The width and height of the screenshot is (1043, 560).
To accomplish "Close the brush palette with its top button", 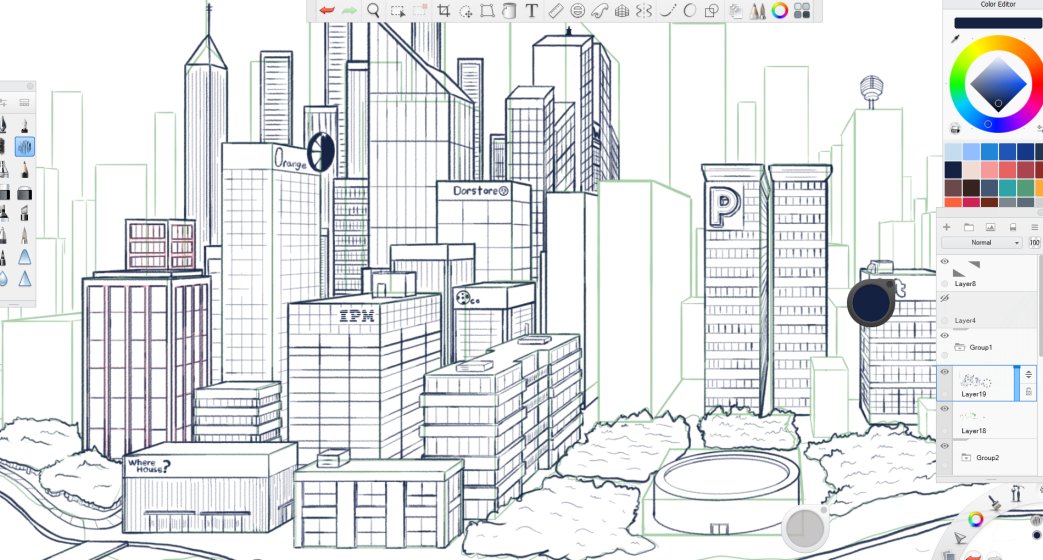I will pyautogui.click(x=29, y=86).
